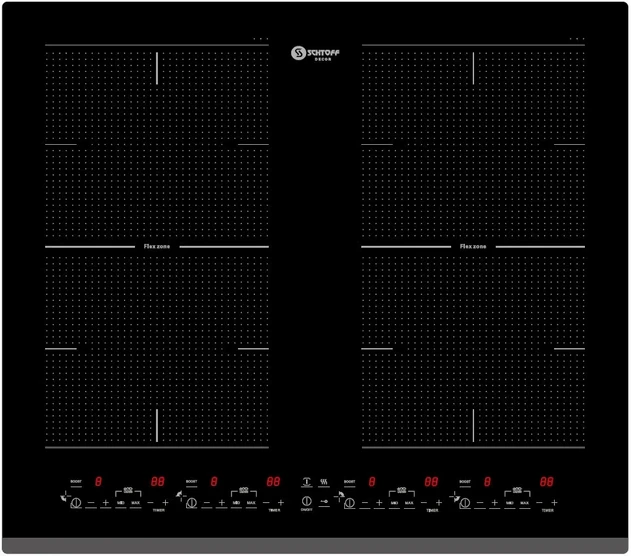Tap the rear-left zone red power digit
Viewport: 631px width, 556px height.
(x=214, y=482)
